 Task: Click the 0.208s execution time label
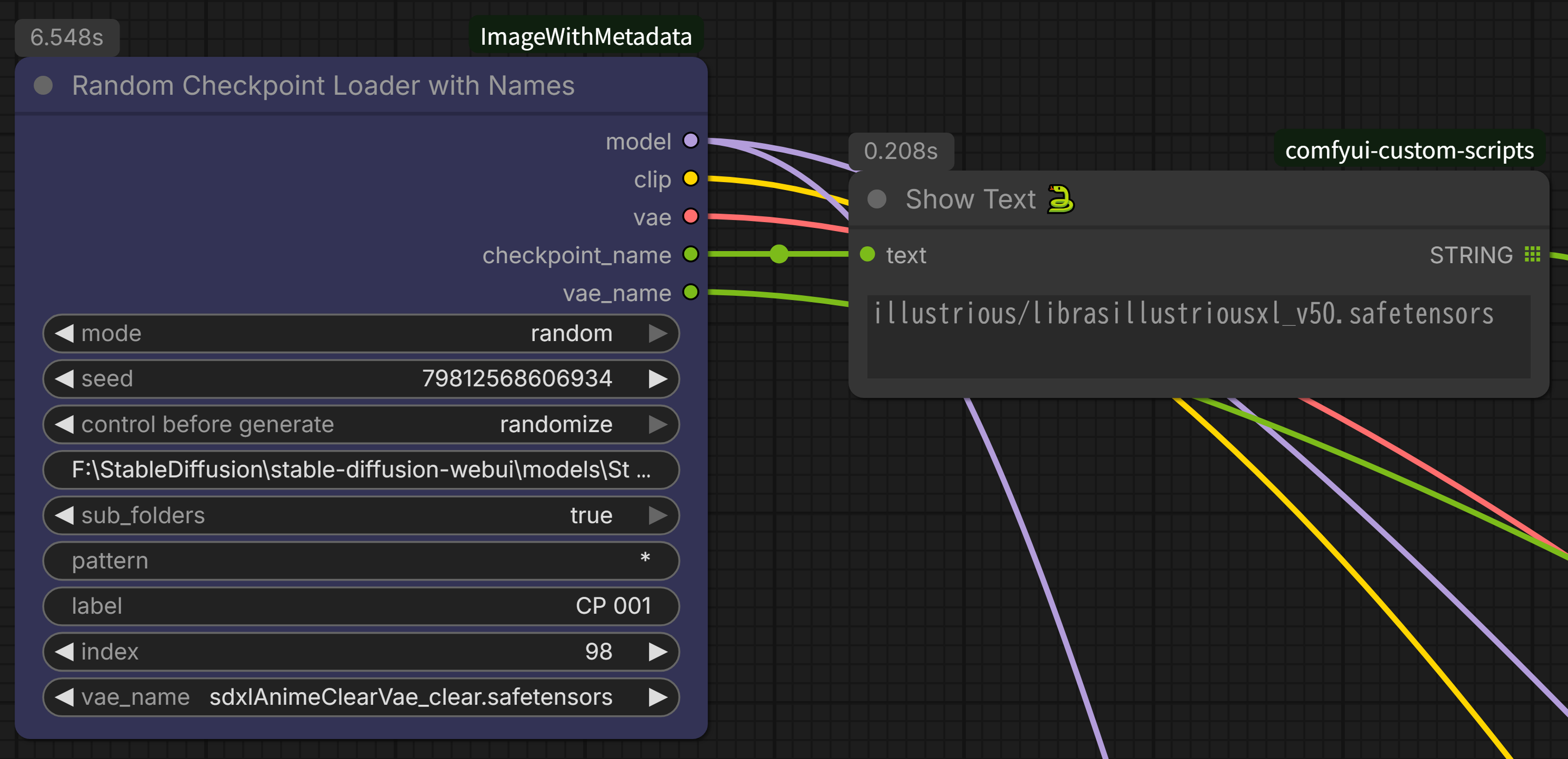click(901, 151)
